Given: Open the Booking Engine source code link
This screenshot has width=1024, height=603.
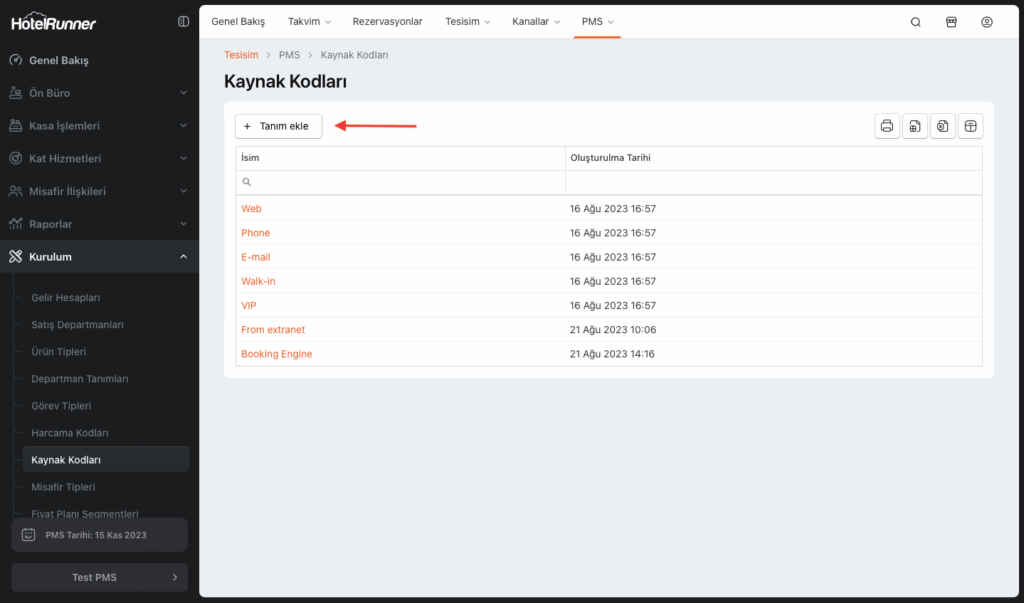Looking at the screenshot, I should pos(276,354).
